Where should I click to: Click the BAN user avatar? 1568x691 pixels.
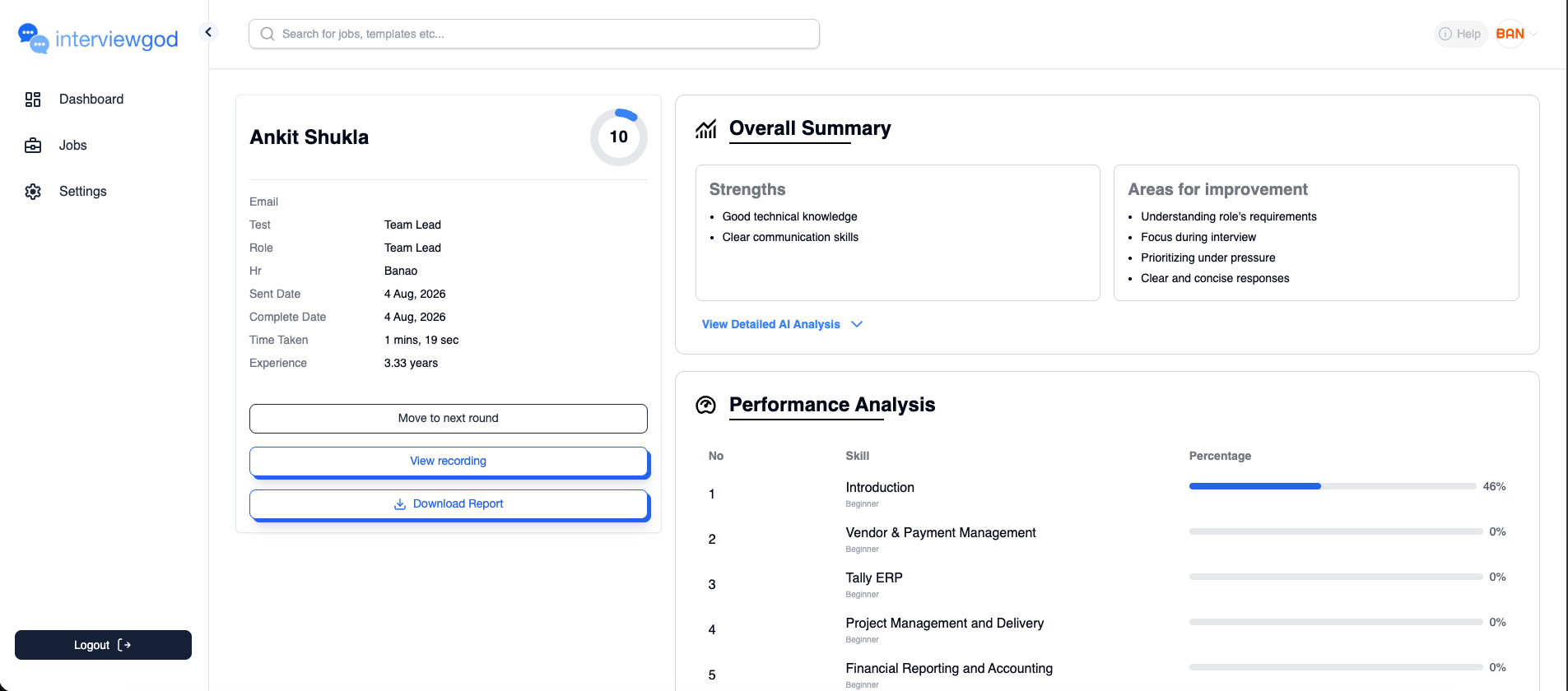(x=1510, y=34)
